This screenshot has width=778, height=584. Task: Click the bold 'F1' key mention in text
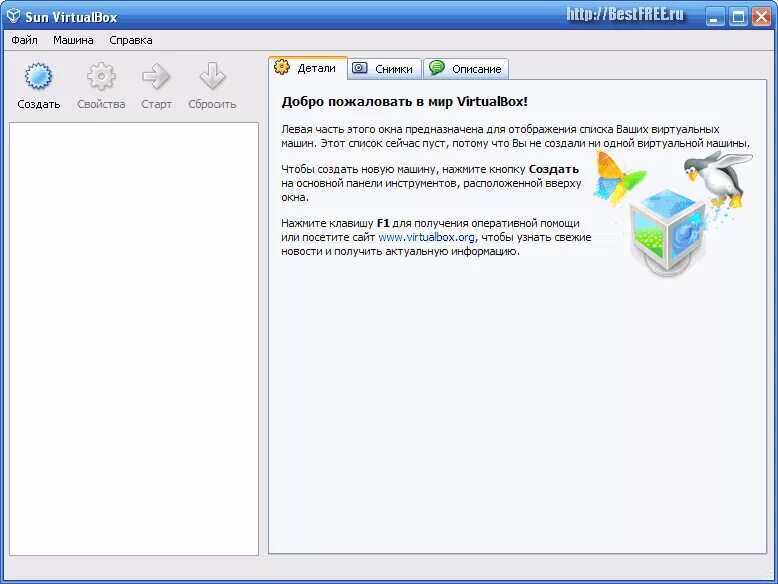click(x=383, y=223)
